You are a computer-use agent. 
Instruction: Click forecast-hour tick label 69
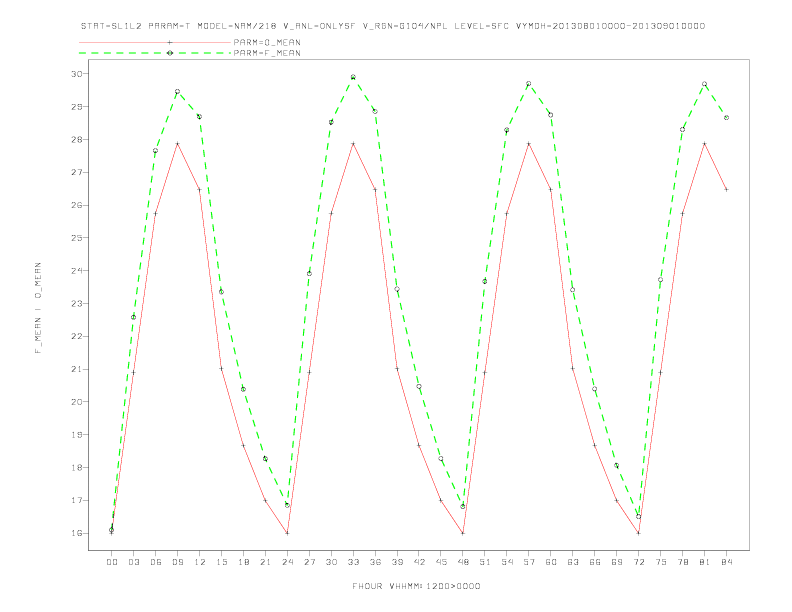tap(617, 562)
